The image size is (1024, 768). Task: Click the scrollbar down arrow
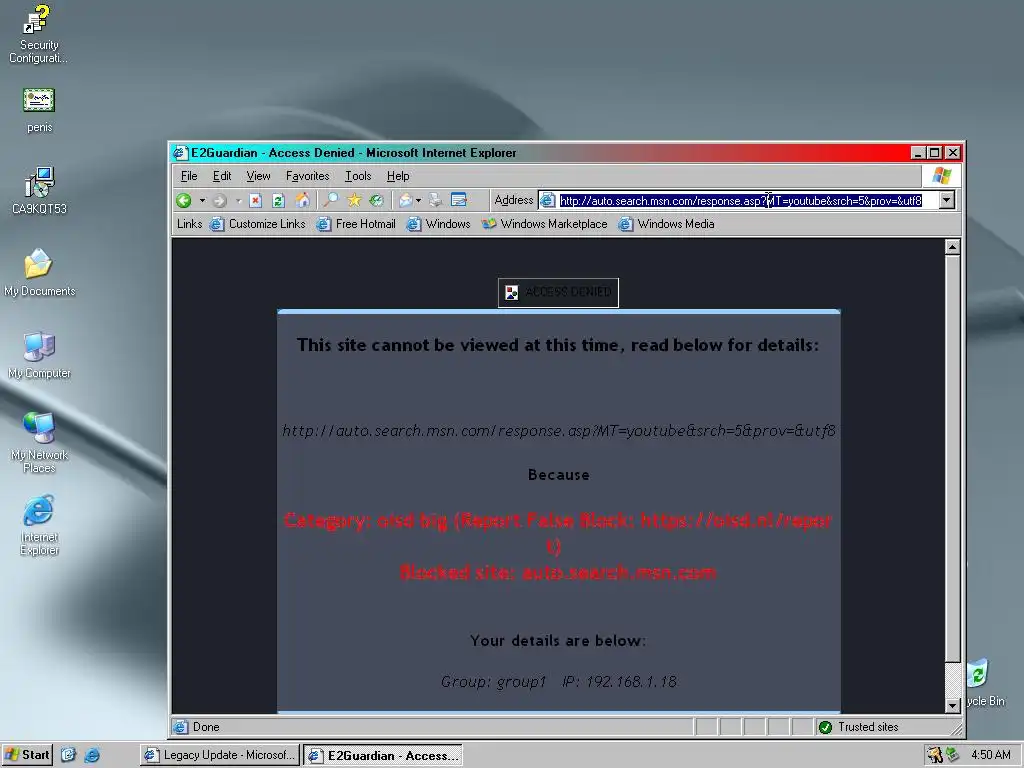952,705
